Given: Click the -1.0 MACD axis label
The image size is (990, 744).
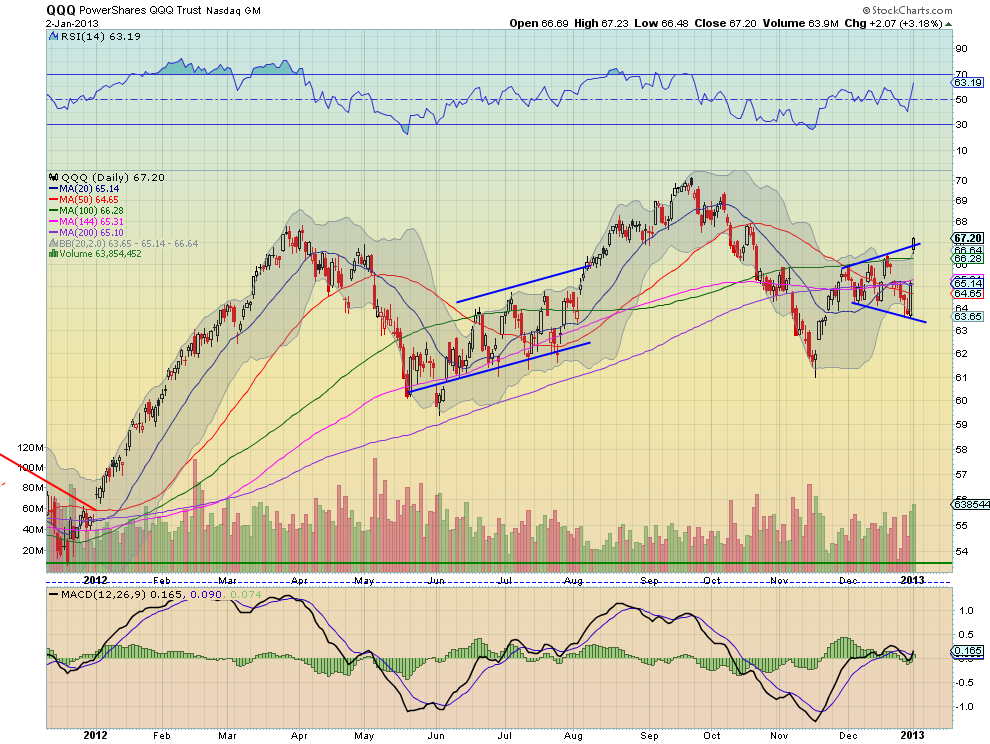Looking at the screenshot, I should coord(964,707).
